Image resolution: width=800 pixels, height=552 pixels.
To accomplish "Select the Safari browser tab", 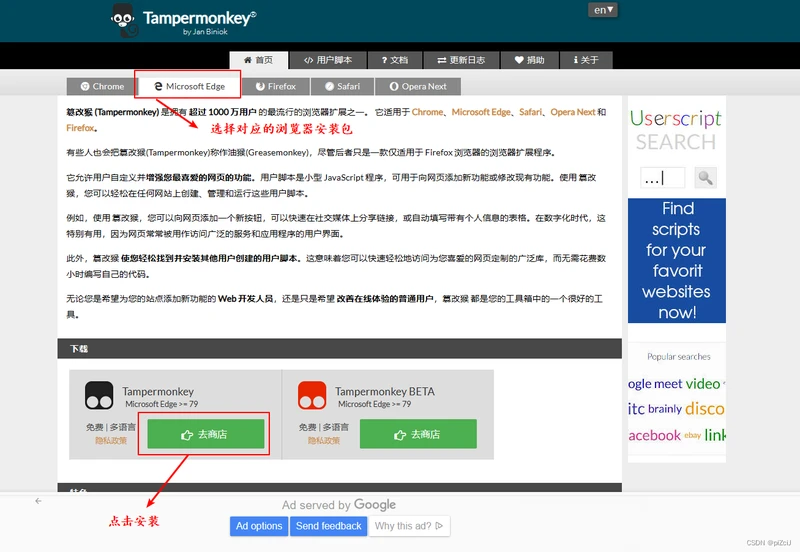I will pos(342,86).
